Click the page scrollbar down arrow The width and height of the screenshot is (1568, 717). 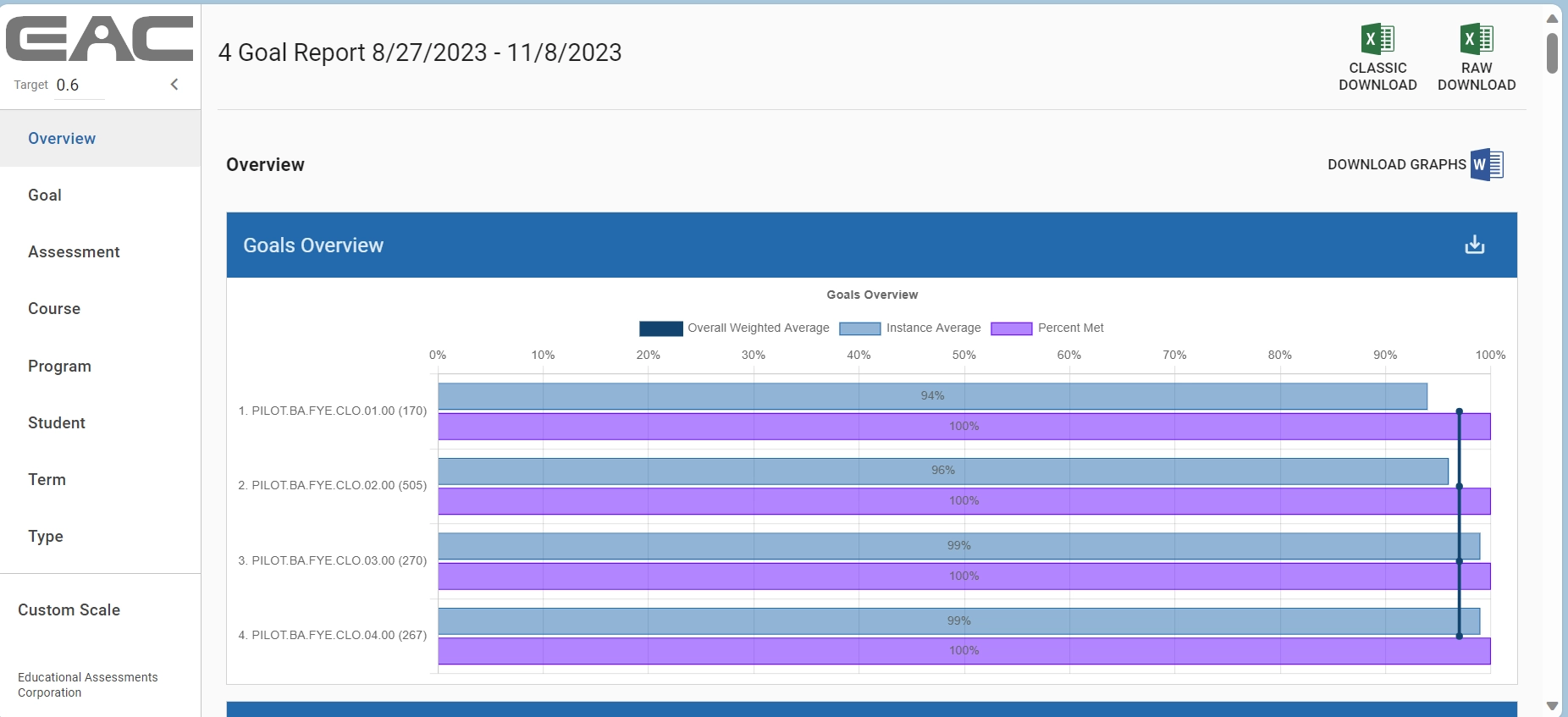(1552, 706)
